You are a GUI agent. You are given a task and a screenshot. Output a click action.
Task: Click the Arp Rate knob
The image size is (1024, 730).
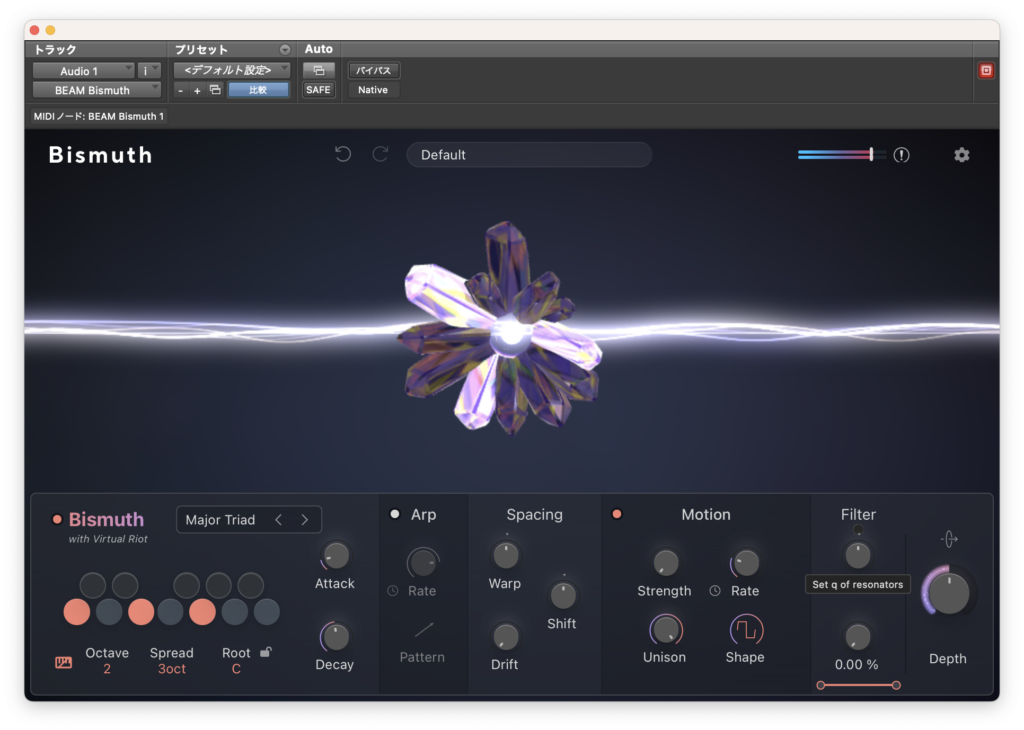(x=423, y=563)
